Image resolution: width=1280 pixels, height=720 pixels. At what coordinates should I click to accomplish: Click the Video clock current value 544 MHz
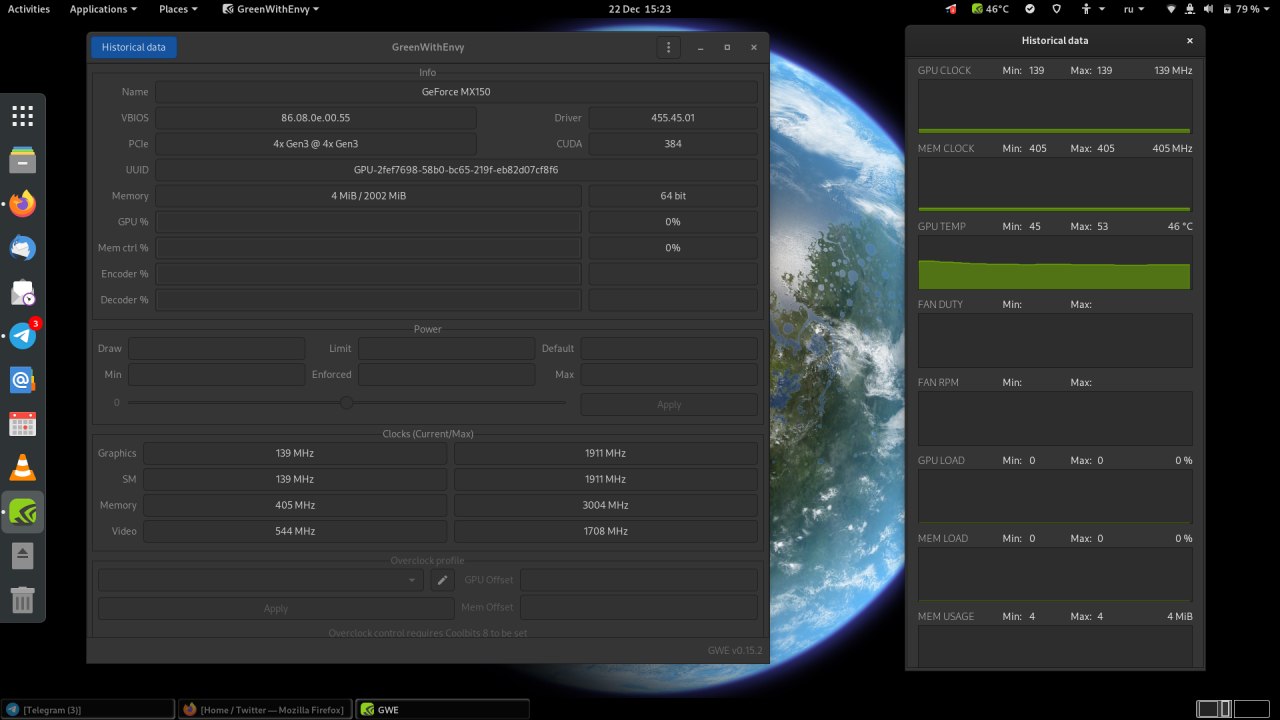[295, 531]
